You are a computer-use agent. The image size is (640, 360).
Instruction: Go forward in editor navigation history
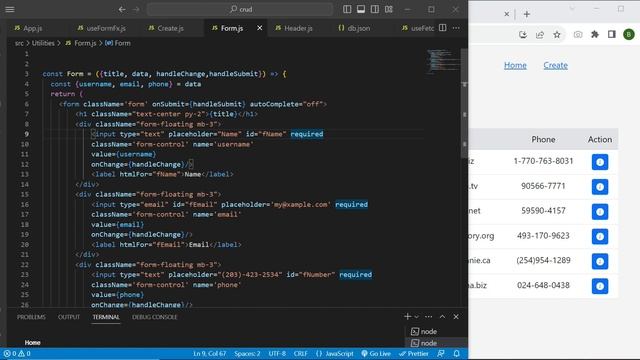click(136, 9)
